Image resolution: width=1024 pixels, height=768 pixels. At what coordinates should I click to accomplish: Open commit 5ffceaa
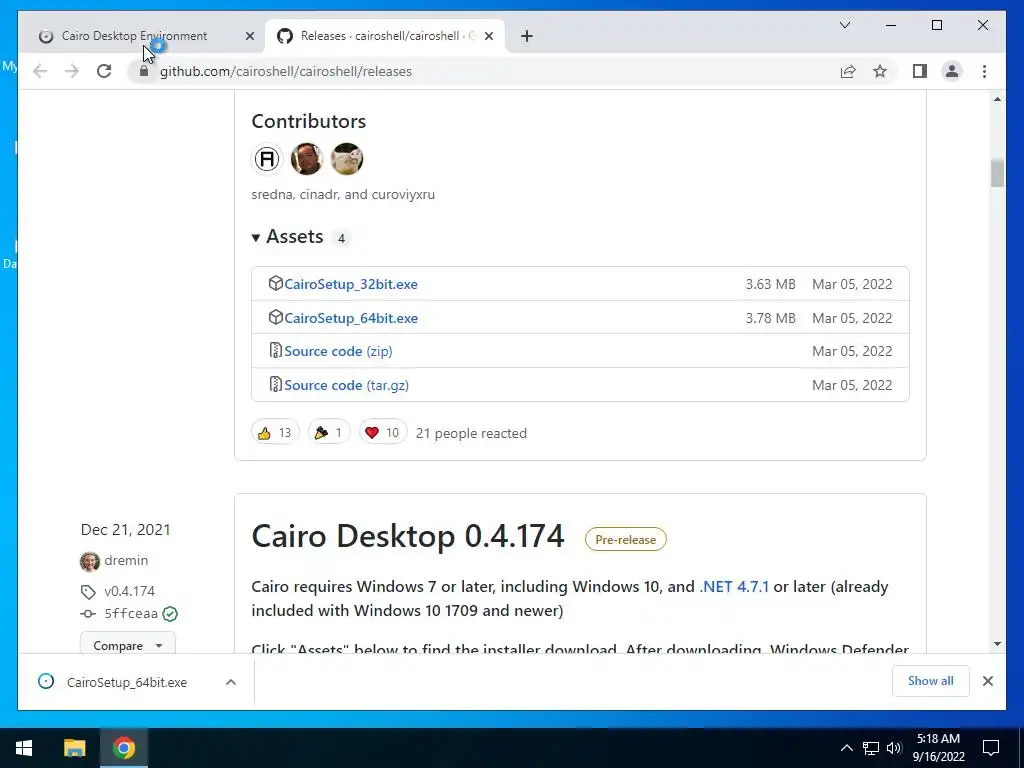point(131,613)
